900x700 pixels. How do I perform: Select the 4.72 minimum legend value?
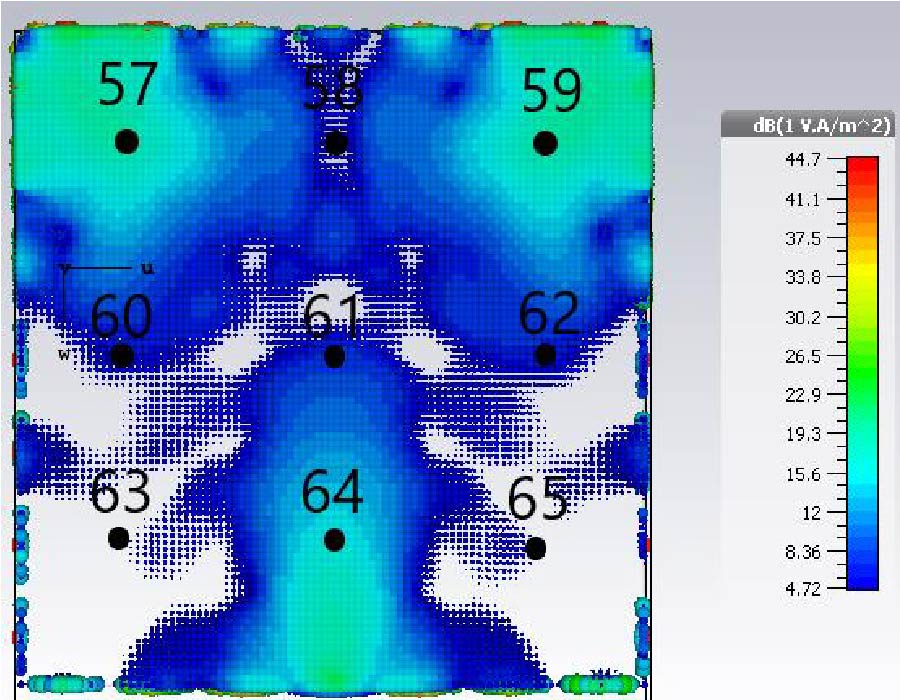[x=783, y=589]
